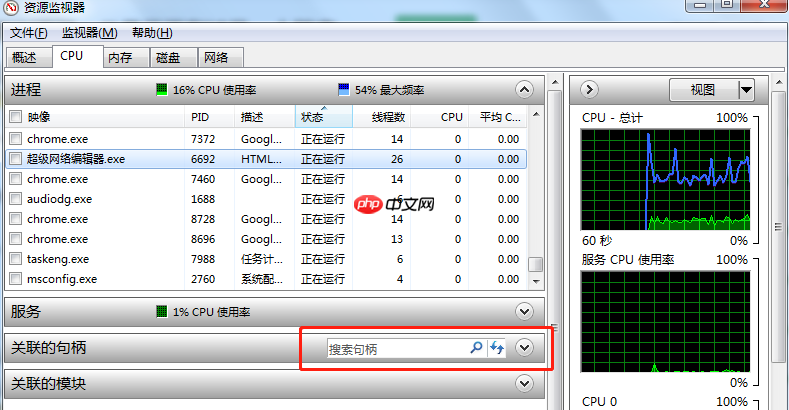Open the 视图 dropdown arrow
The height and width of the screenshot is (410, 789).
(746, 90)
